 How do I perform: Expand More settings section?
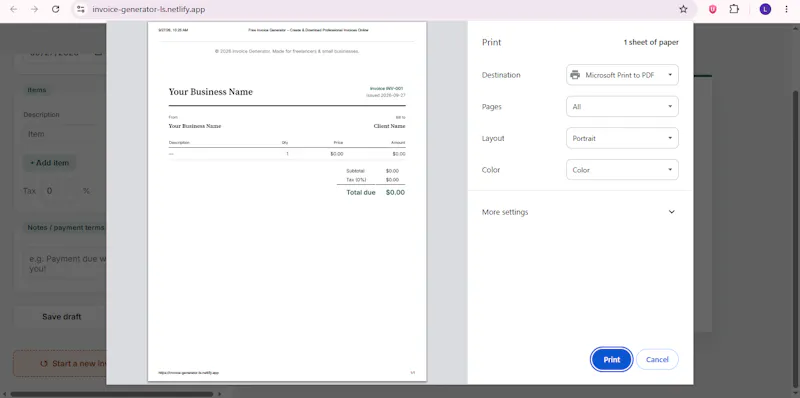point(579,212)
